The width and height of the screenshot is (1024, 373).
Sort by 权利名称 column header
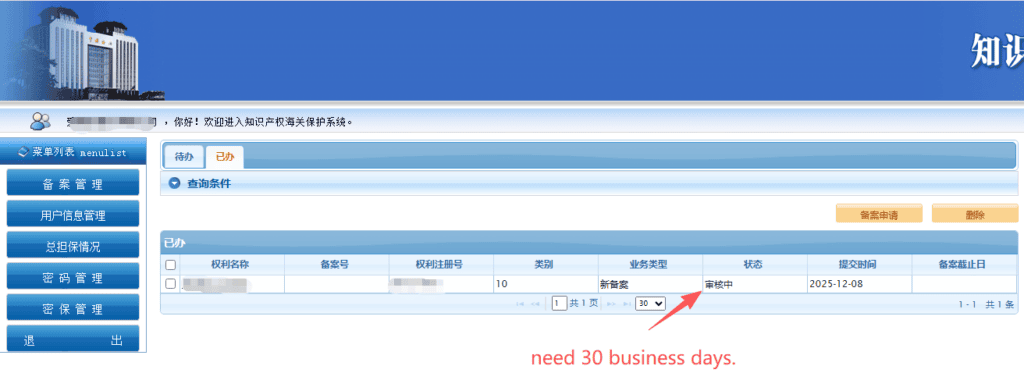[x=230, y=265]
